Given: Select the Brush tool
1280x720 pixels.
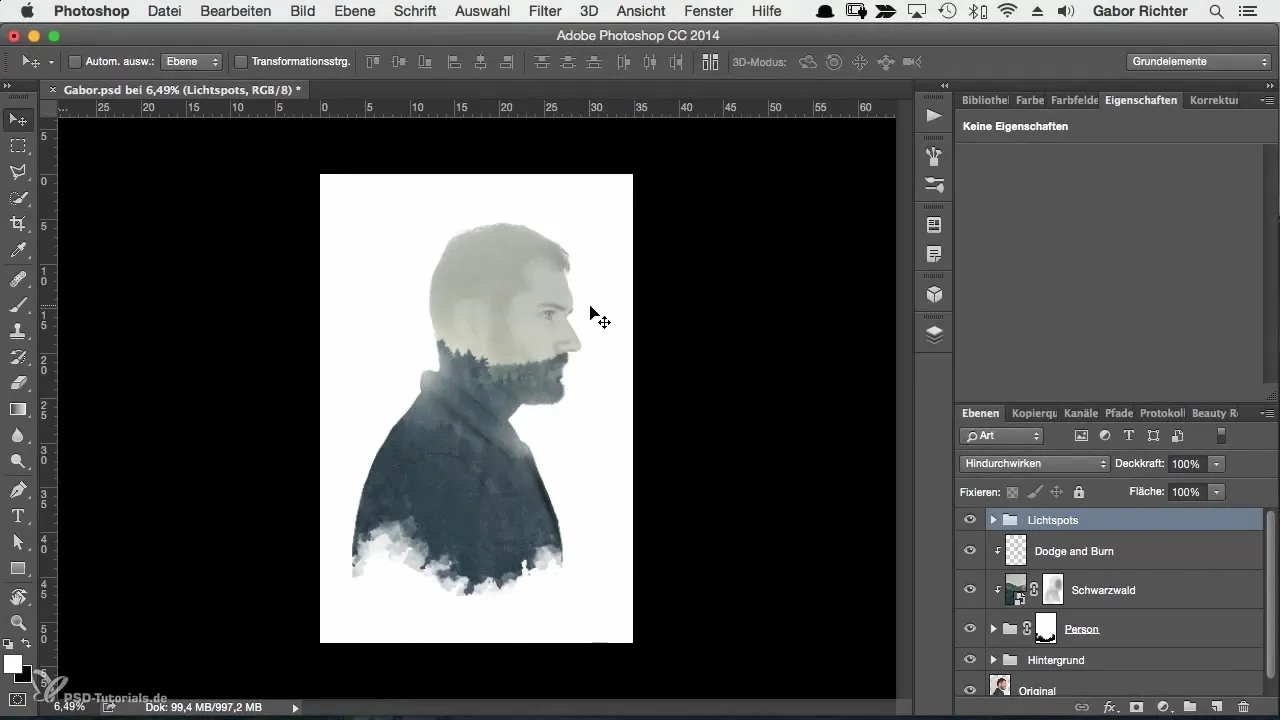Looking at the screenshot, I should pyautogui.click(x=18, y=305).
